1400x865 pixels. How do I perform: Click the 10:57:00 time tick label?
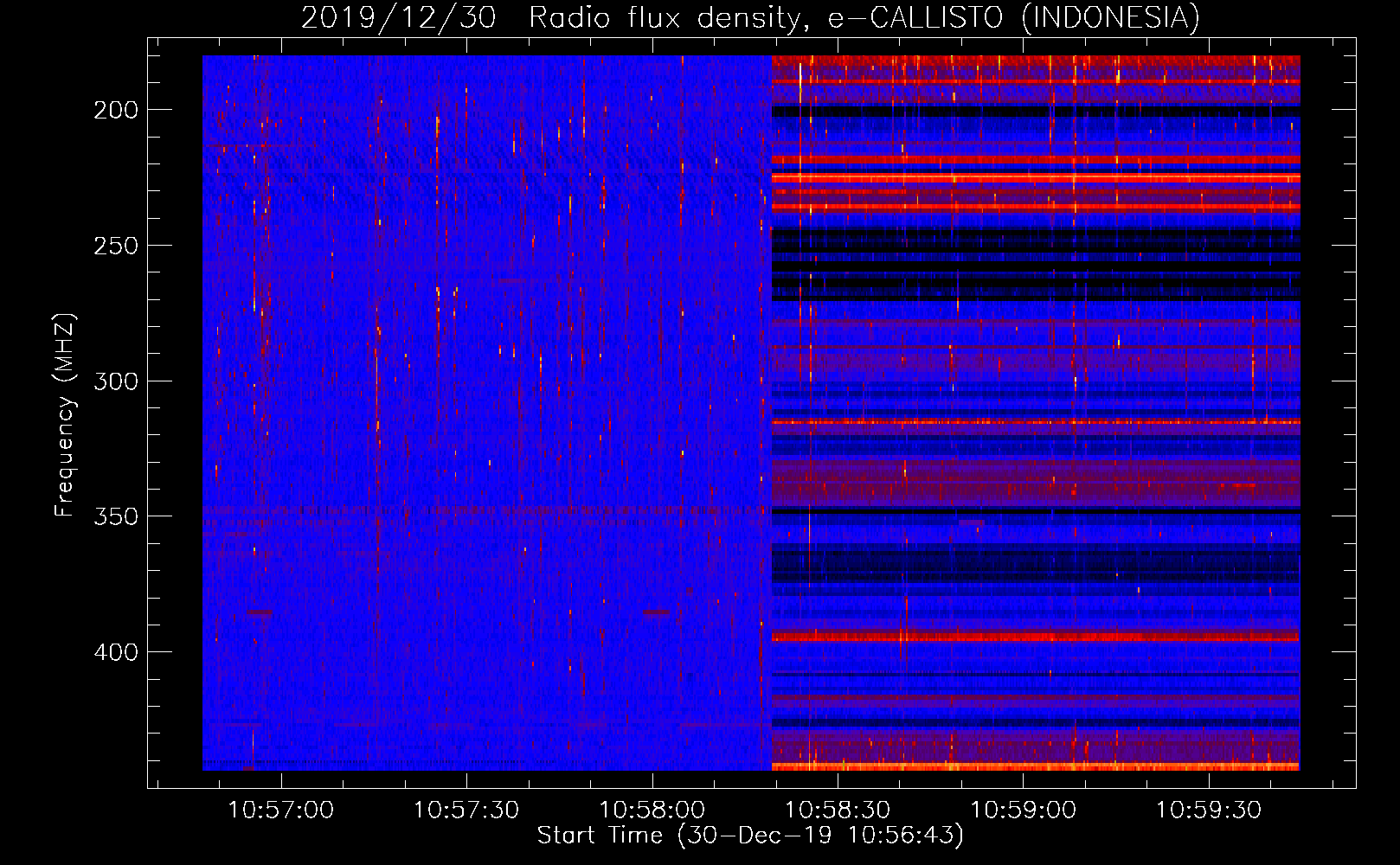tap(280, 811)
